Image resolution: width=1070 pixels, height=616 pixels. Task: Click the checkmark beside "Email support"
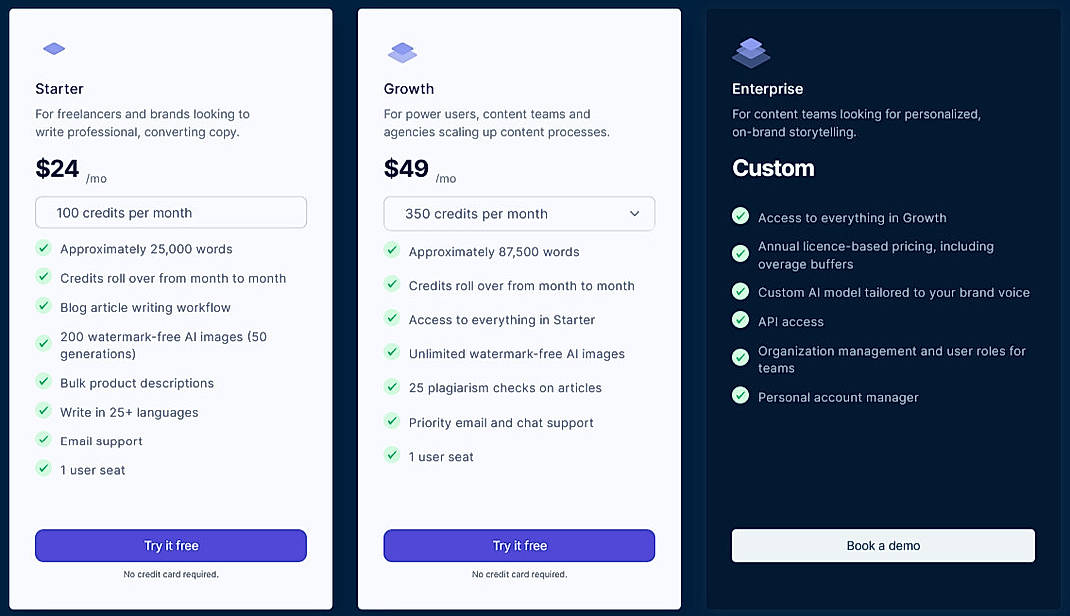tap(44, 440)
